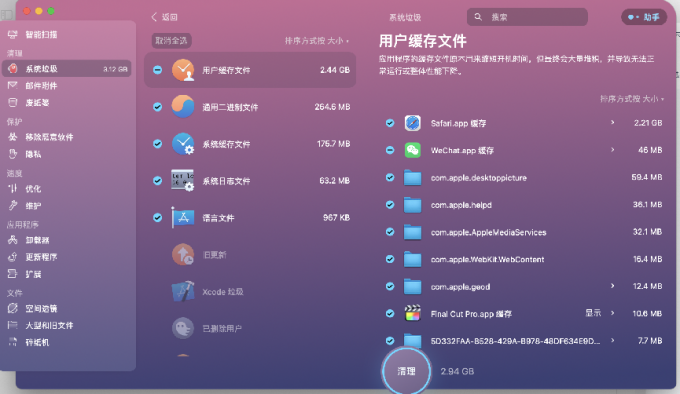This screenshot has width=680, height=394.
Task: Click the Old Updates (旧更新) icon
Action: [183, 254]
